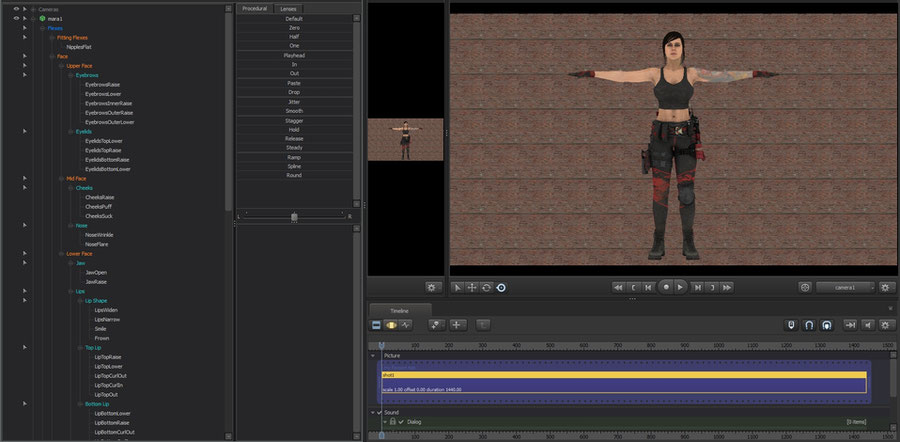Collapse the Eyebrows group in tree
The height and width of the screenshot is (442, 900).
tap(72, 75)
